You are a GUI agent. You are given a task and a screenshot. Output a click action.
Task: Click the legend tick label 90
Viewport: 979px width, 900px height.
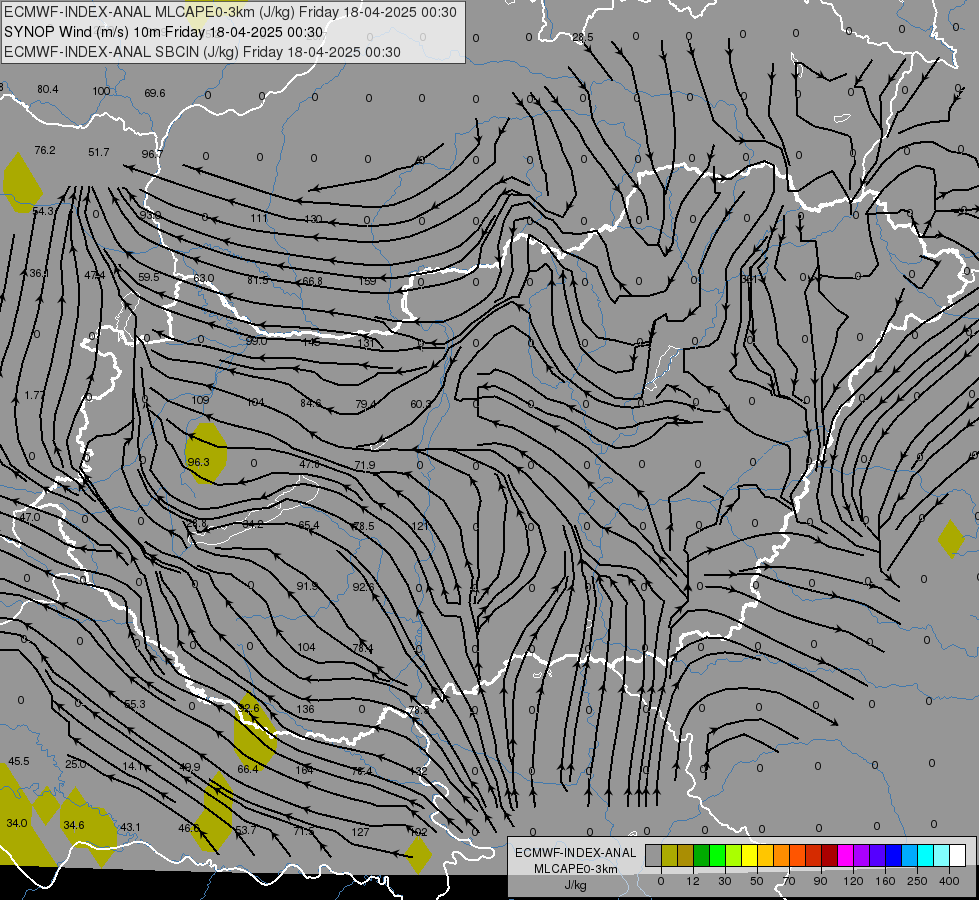[x=820, y=881]
